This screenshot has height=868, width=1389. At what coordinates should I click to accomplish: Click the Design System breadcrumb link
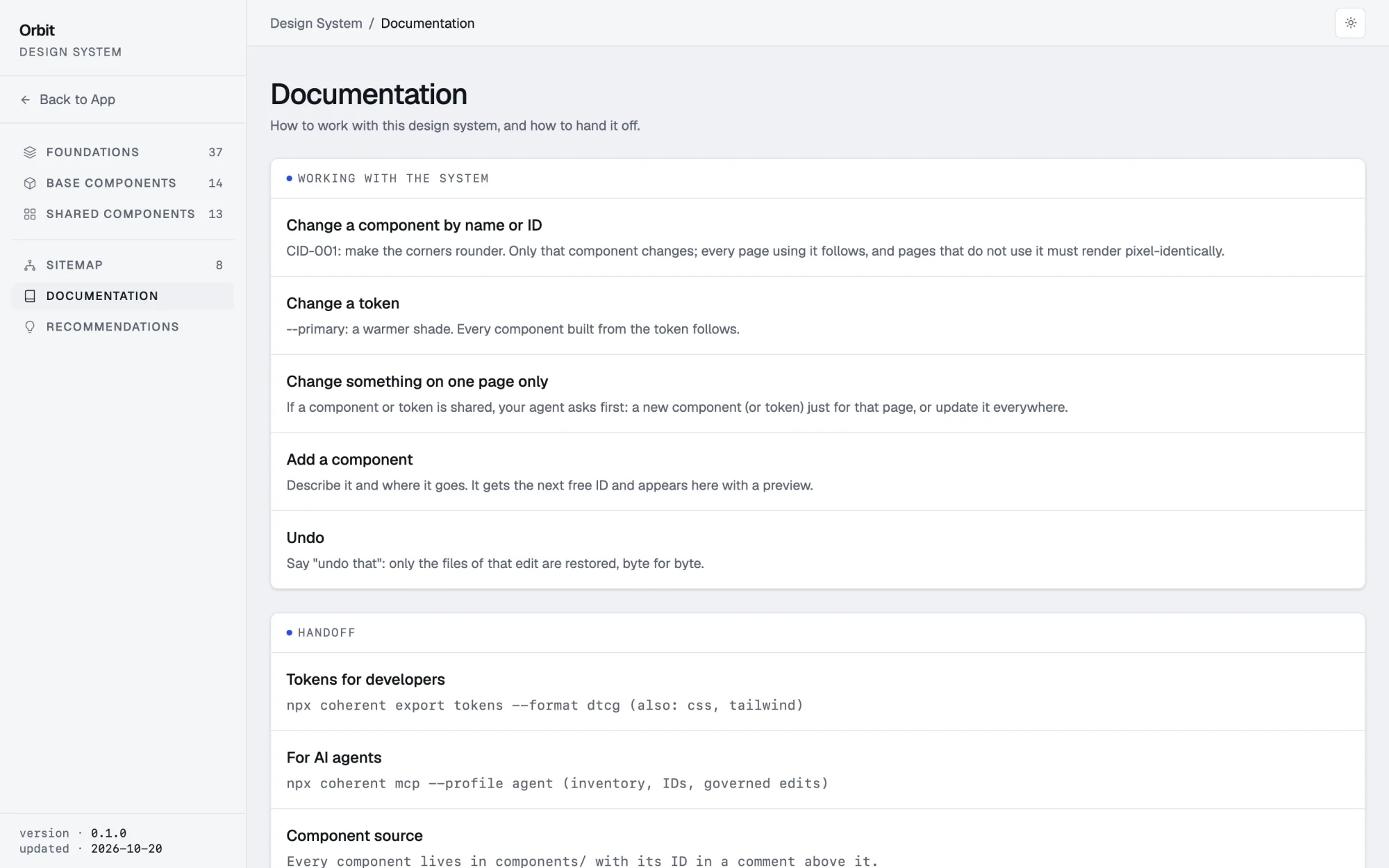coord(316,24)
